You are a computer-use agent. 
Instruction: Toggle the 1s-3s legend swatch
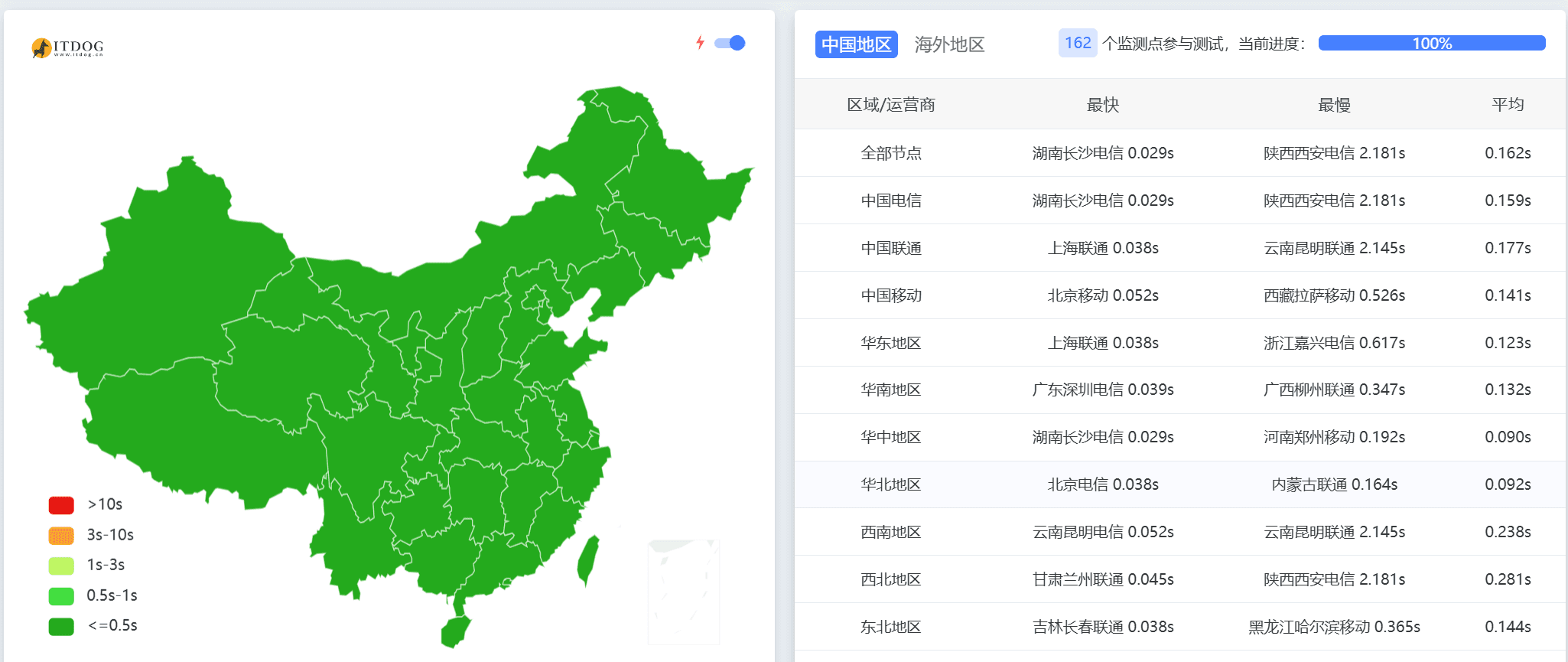coord(61,566)
